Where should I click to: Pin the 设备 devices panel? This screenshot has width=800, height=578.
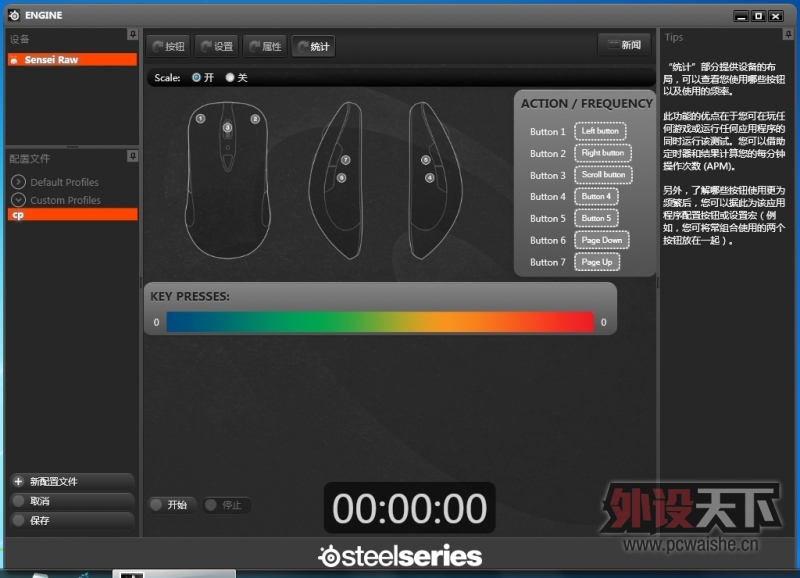(x=133, y=34)
